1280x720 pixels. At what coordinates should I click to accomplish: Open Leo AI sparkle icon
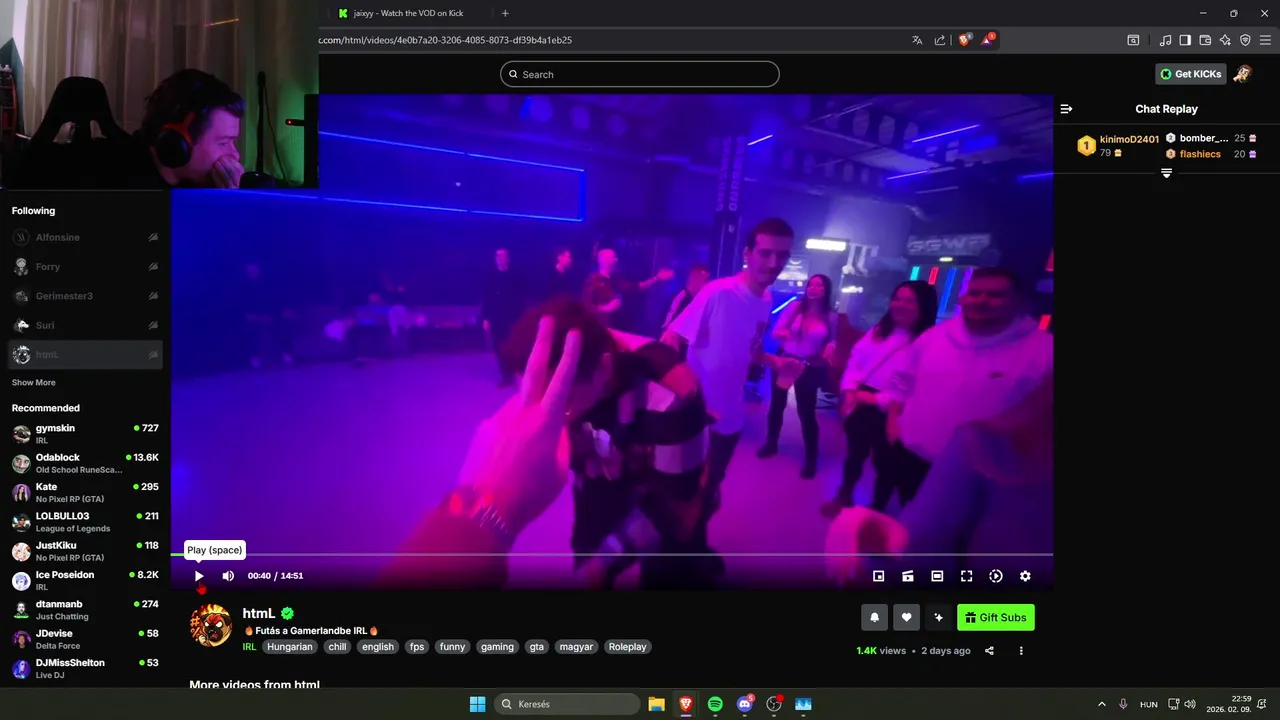(x=1225, y=40)
